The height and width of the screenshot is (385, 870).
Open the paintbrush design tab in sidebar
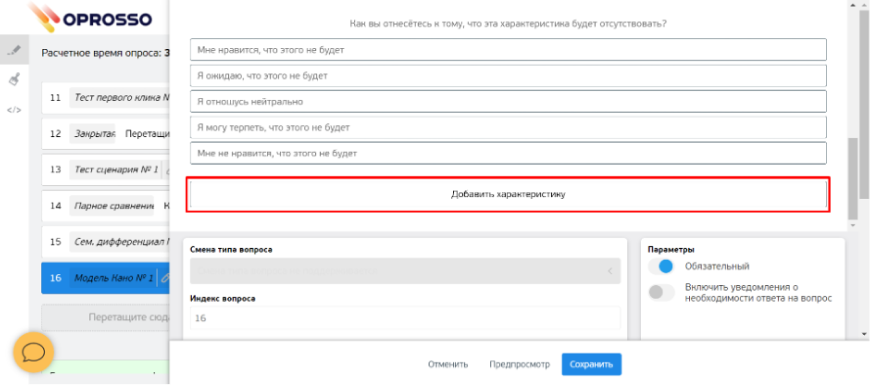[x=14, y=79]
